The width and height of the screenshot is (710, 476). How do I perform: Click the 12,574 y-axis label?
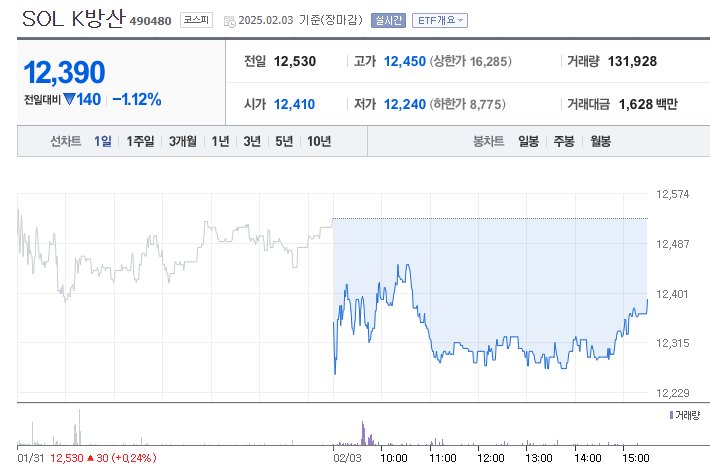coord(672,194)
